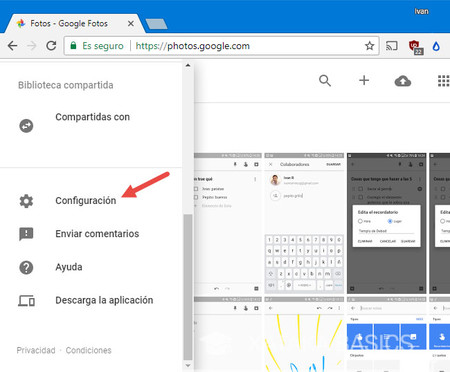This screenshot has width=450, height=372.
Task: Open the Colaboradores screenshot thumbnail
Action: click(x=304, y=223)
